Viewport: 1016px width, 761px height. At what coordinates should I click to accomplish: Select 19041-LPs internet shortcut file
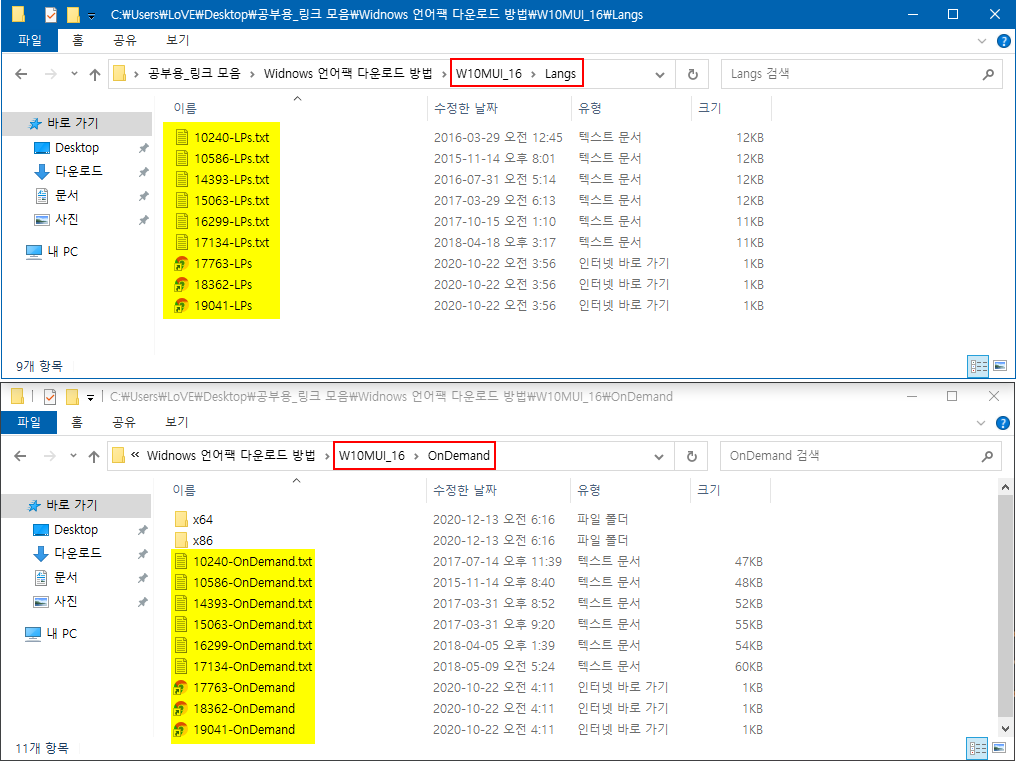(x=223, y=306)
